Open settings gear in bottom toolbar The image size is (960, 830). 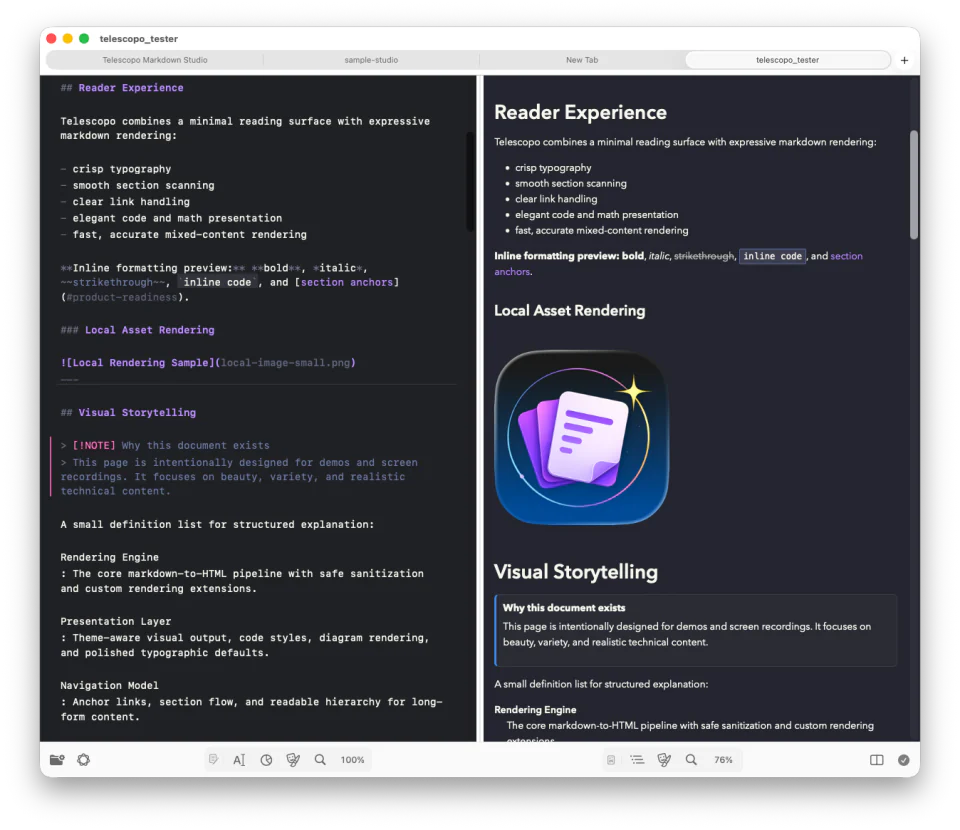83,760
